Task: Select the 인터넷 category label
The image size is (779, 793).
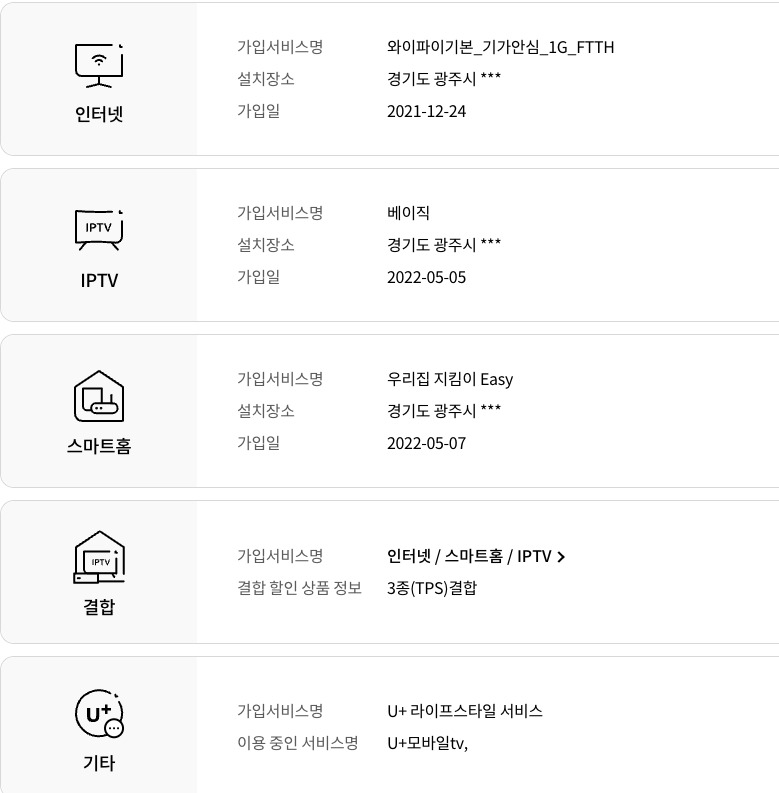Action: click(99, 114)
